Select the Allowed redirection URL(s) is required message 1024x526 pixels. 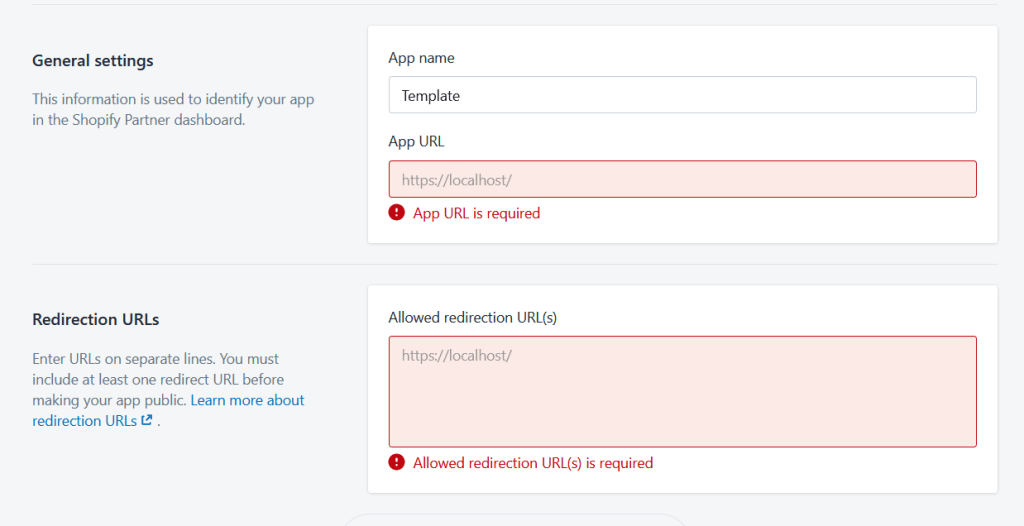click(x=532, y=463)
